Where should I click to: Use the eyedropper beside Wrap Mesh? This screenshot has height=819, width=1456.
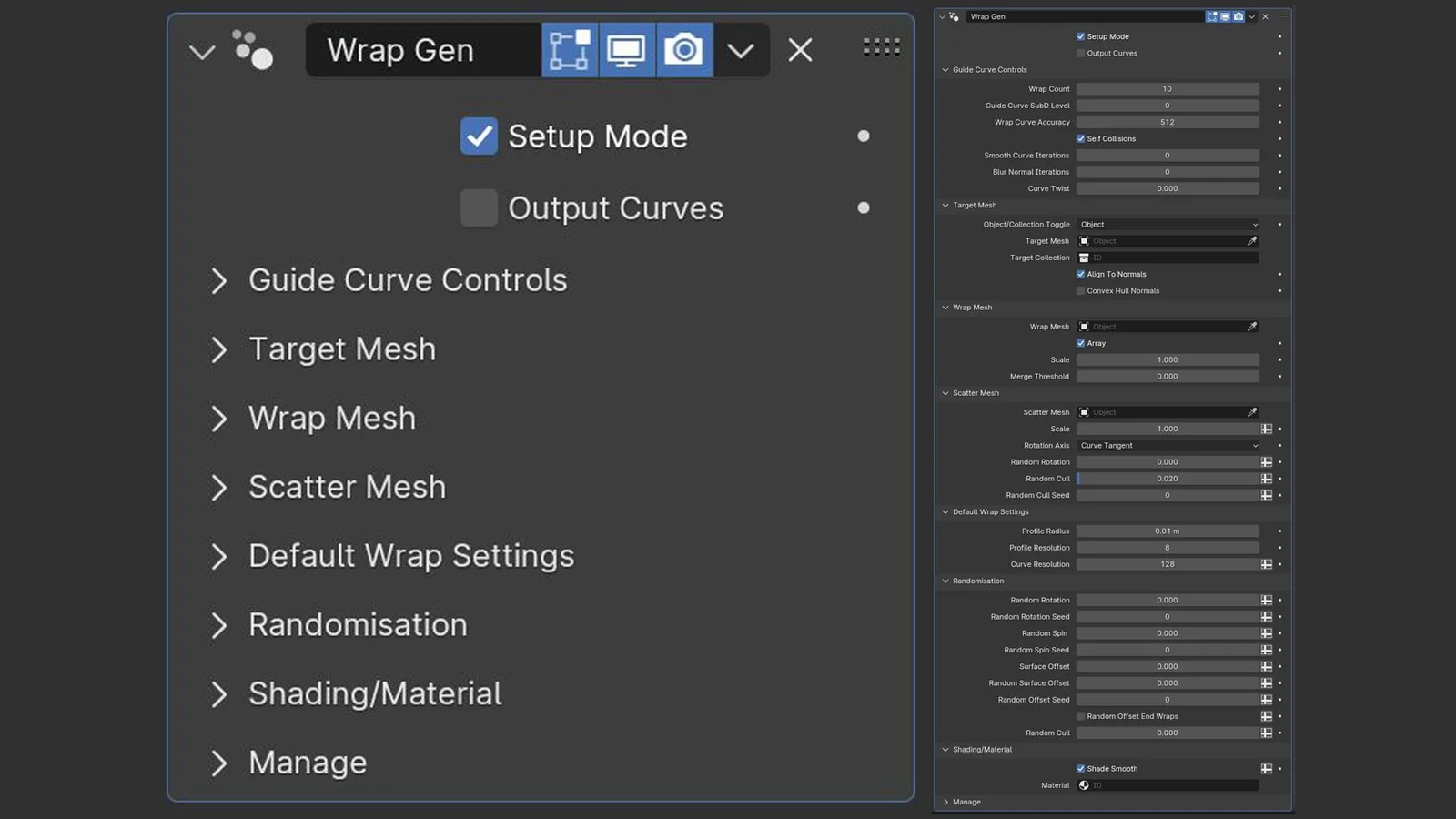pyautogui.click(x=1253, y=326)
